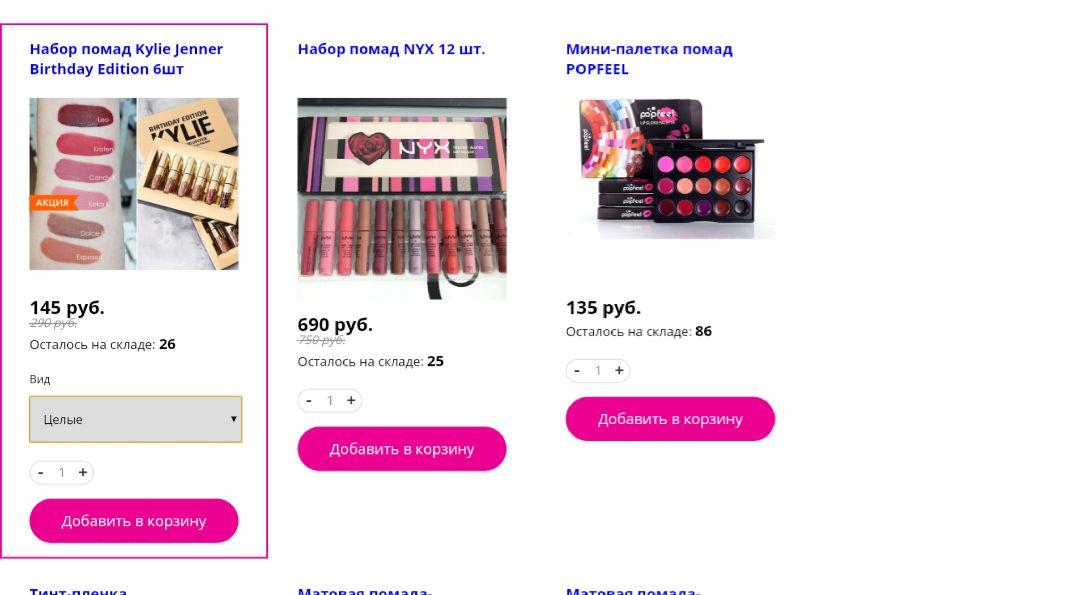Click plus button for NYX lipstick set
The width and height of the screenshot is (1080, 595).
(x=351, y=400)
